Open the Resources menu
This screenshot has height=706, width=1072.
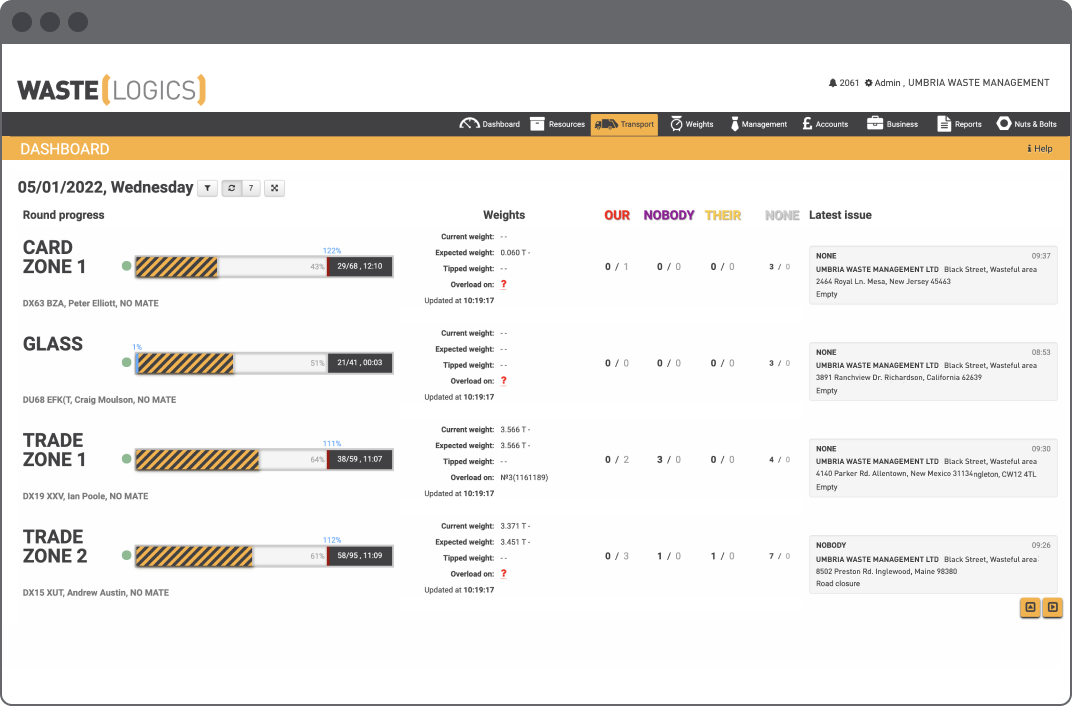[x=557, y=124]
